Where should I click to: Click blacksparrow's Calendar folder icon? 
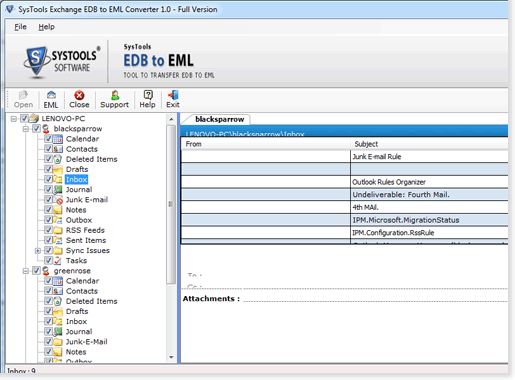(58, 139)
